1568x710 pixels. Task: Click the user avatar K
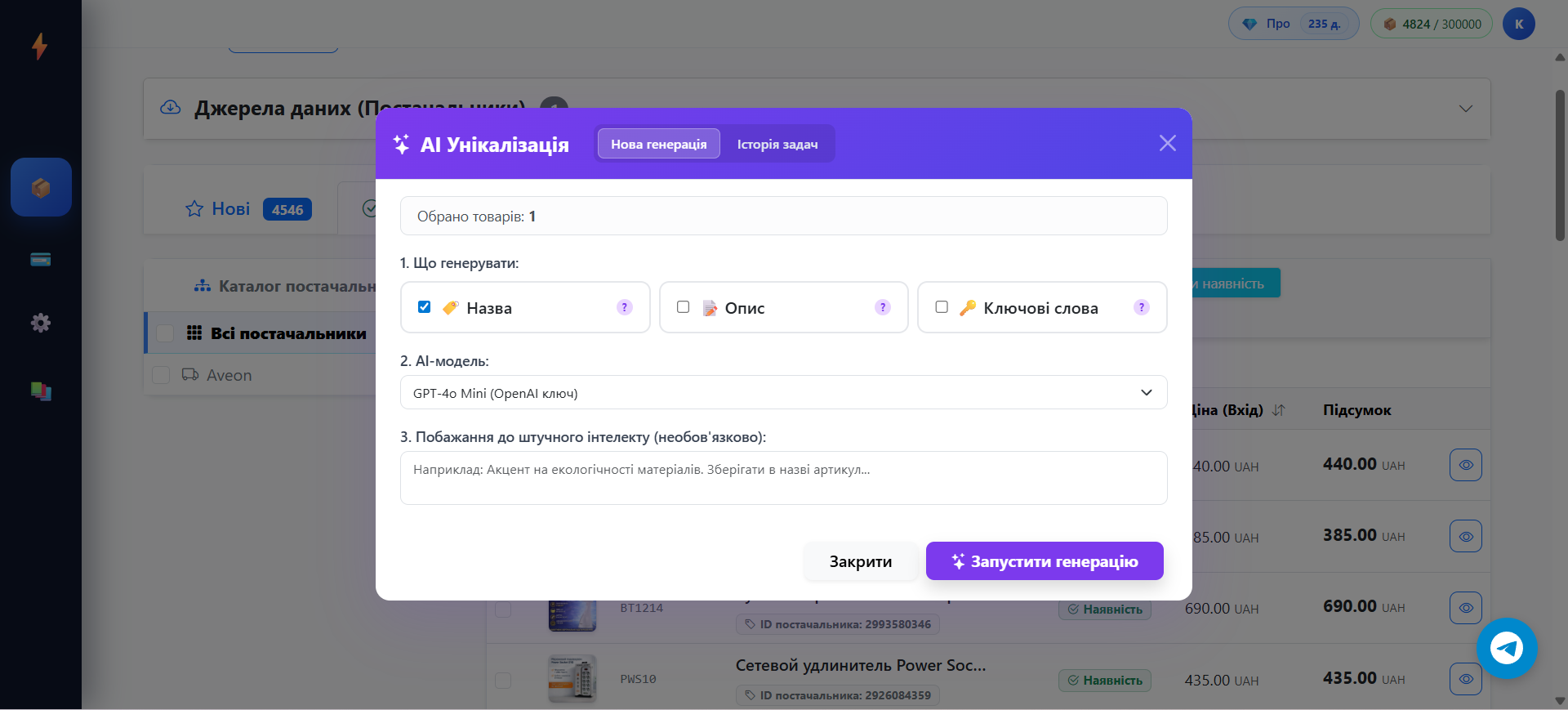click(x=1519, y=24)
